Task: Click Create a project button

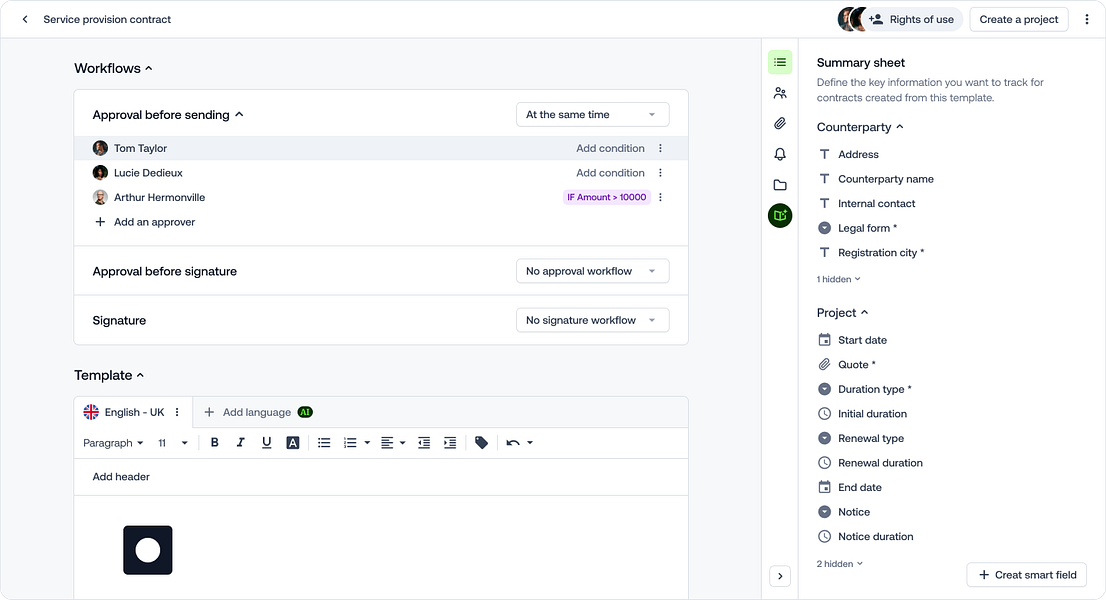Action: (1019, 20)
